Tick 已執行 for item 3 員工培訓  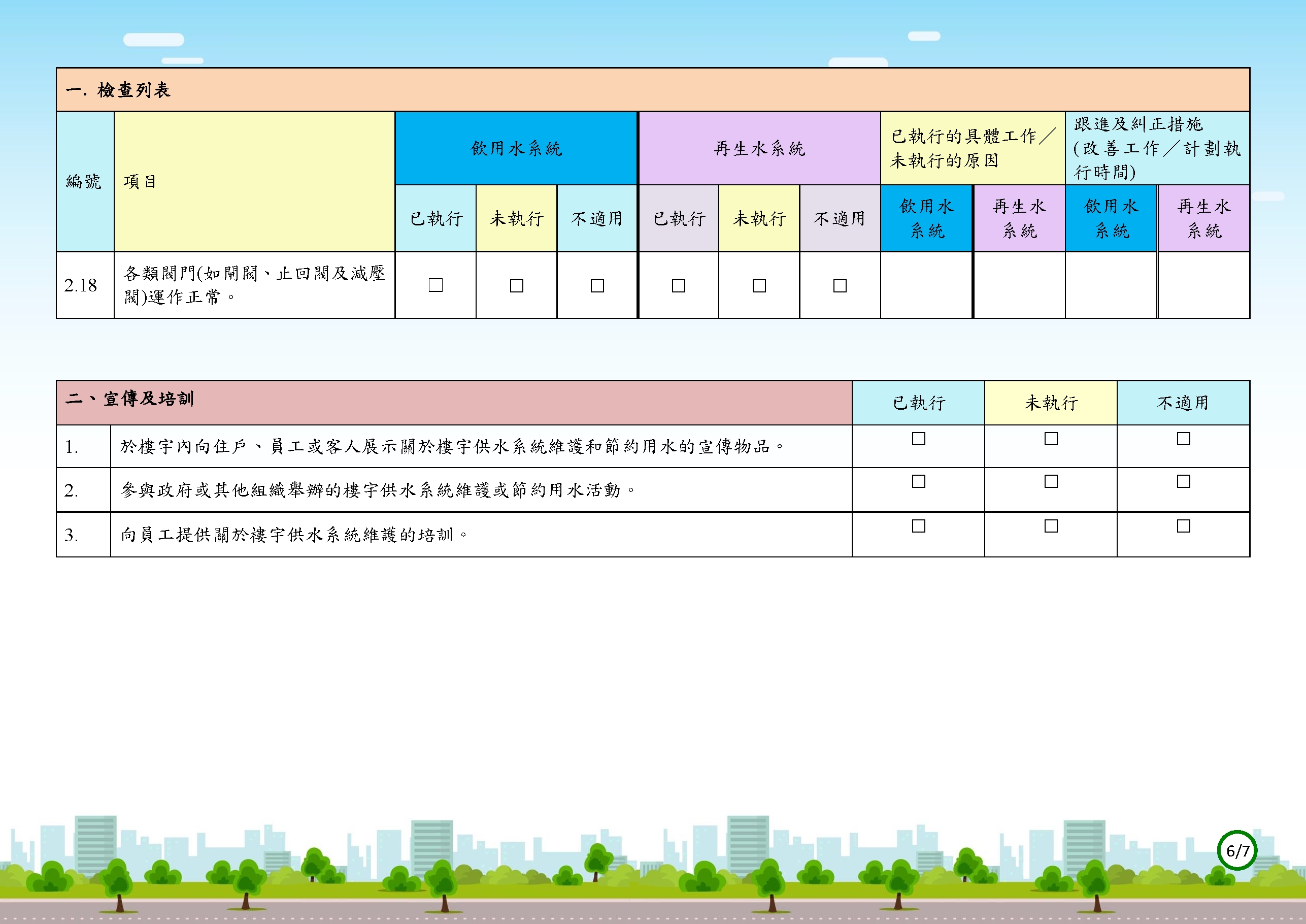tap(919, 526)
